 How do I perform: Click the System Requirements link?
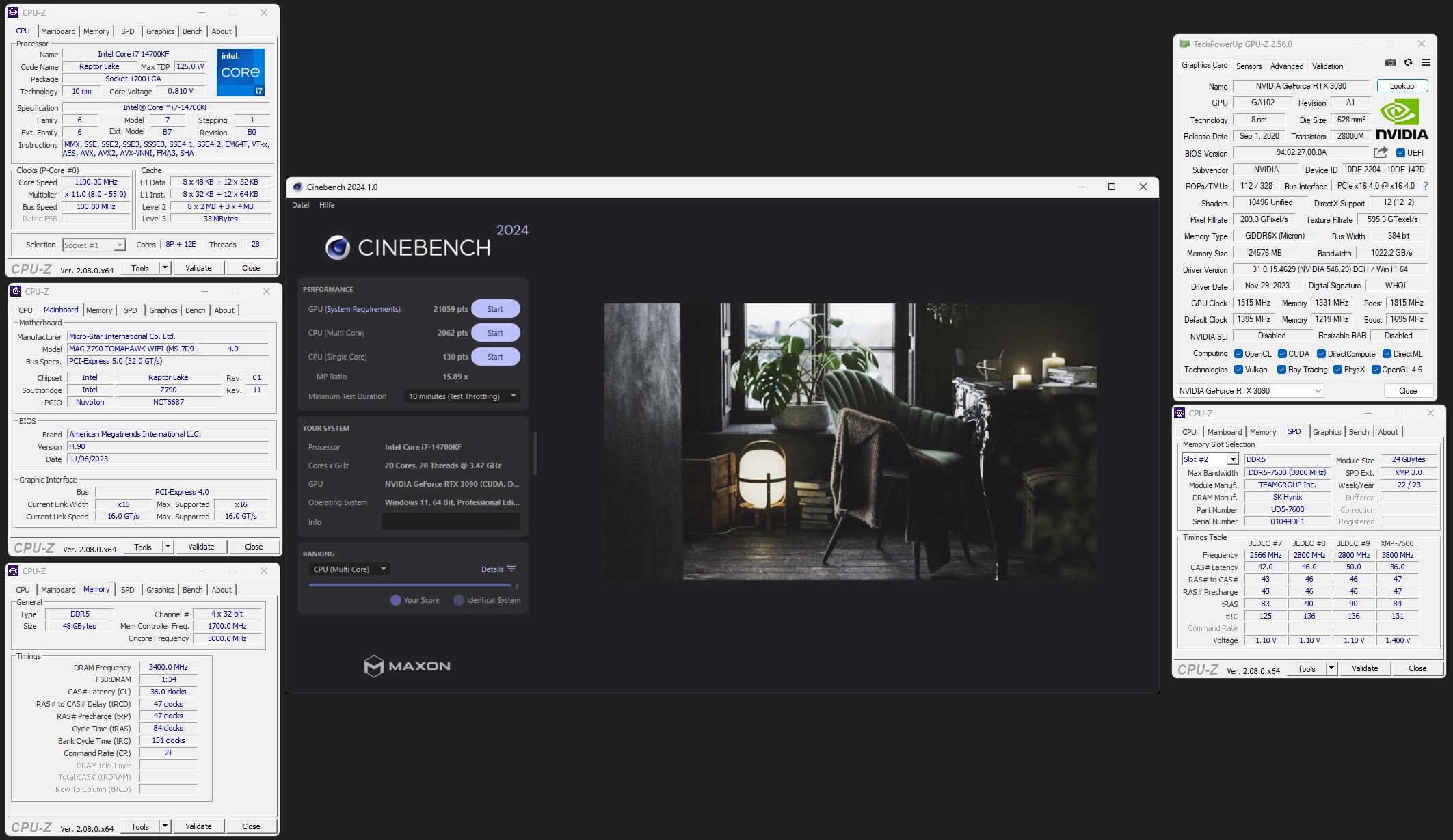[x=362, y=309]
